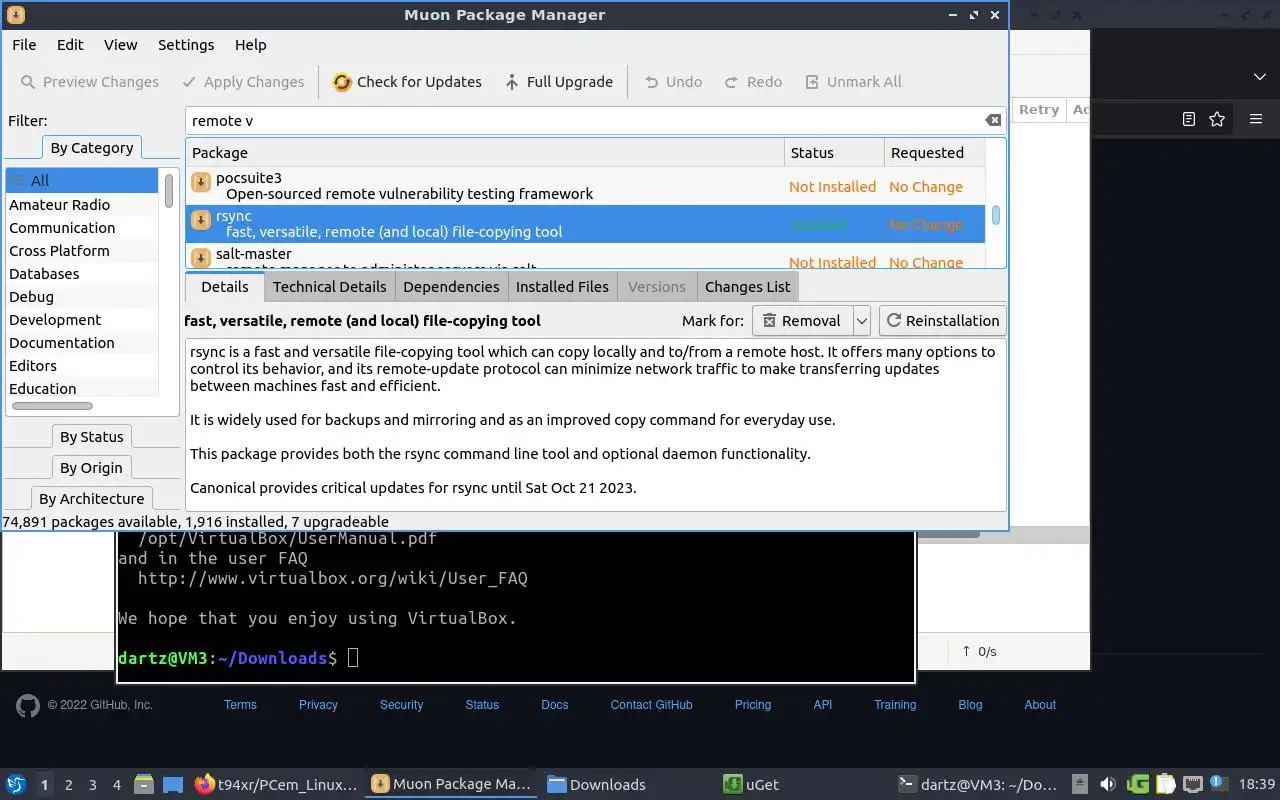
Task: Switch to the By Architecture filter tab
Action: click(x=91, y=499)
